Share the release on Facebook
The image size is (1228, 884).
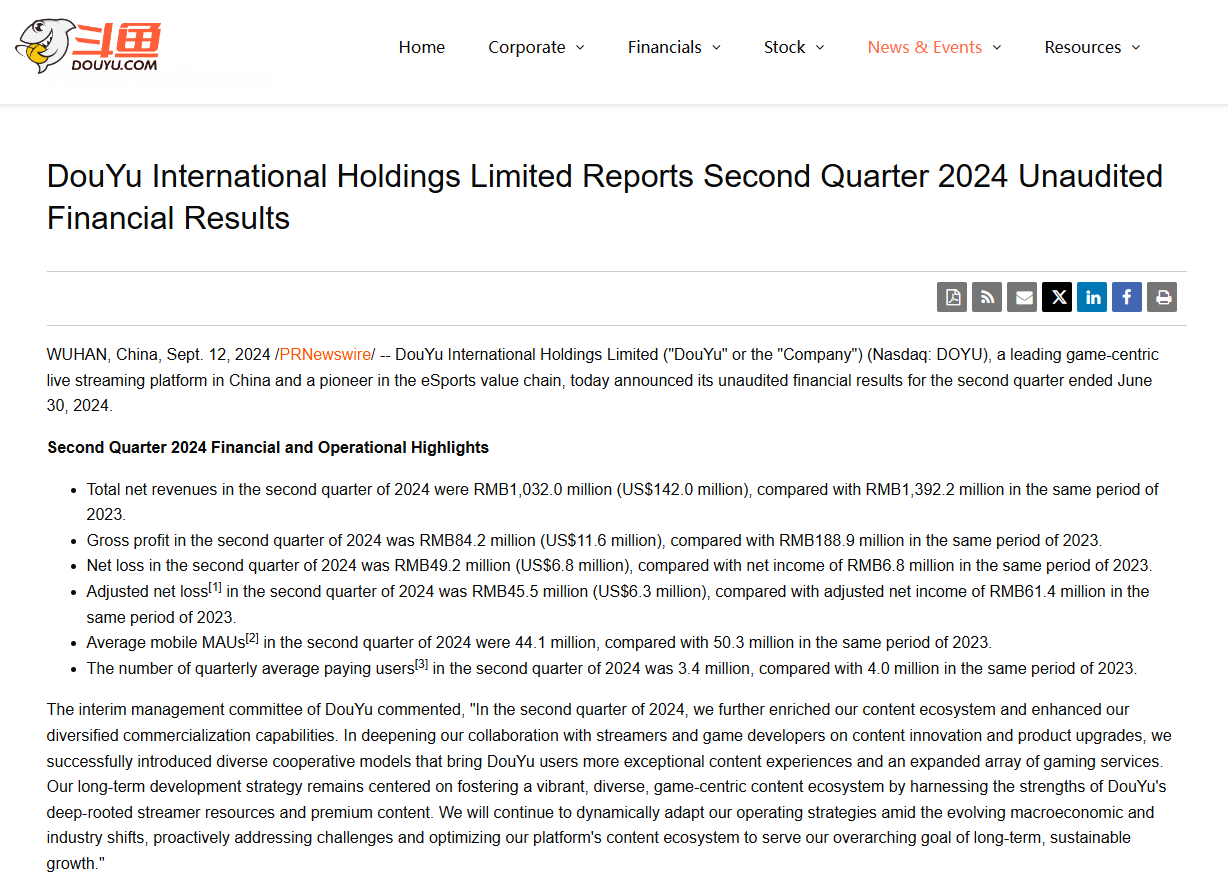(x=1127, y=297)
